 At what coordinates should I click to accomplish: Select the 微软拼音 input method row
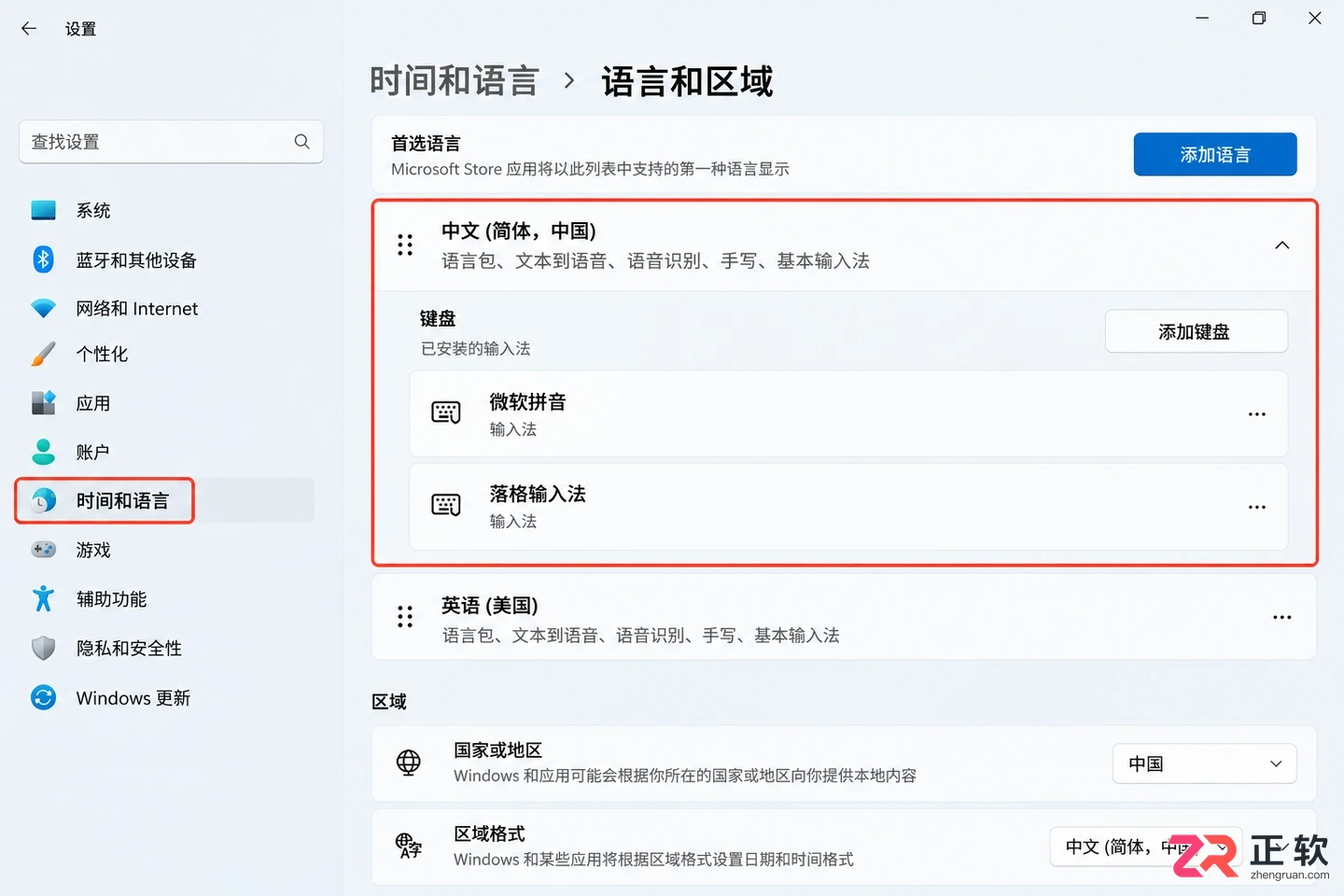coord(848,414)
